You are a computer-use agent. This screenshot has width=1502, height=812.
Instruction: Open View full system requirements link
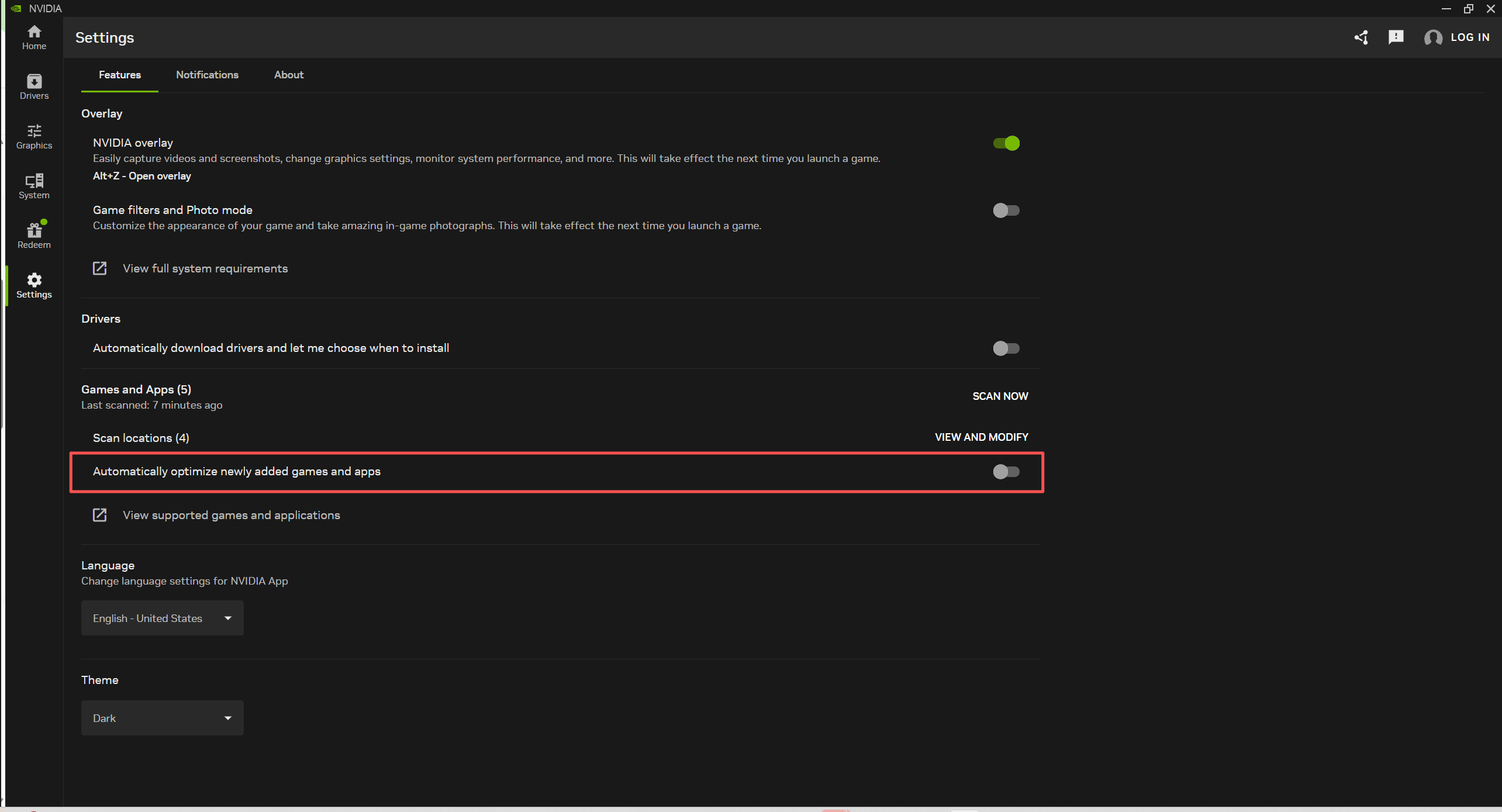pos(205,268)
